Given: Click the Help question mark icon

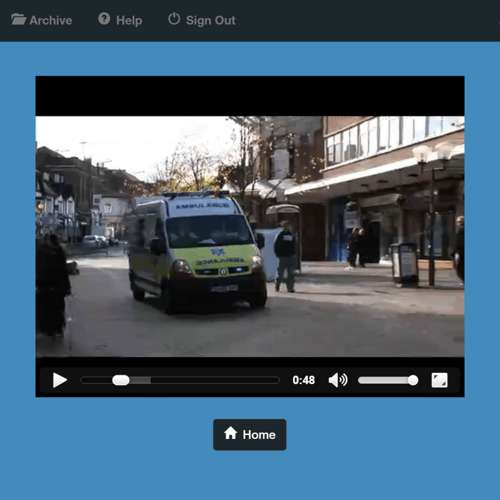Looking at the screenshot, I should pos(104,19).
